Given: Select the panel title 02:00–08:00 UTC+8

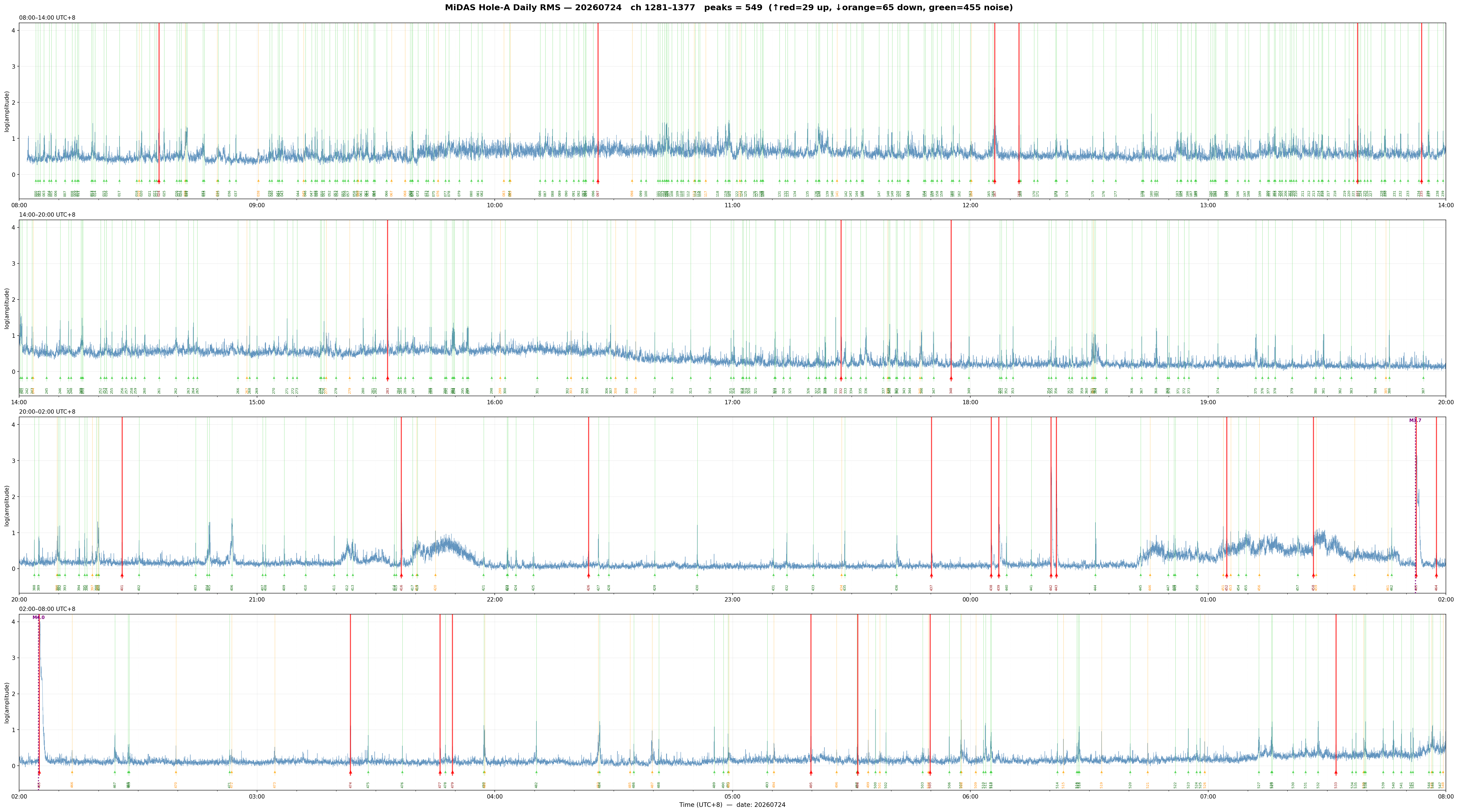Looking at the screenshot, I should point(47,609).
